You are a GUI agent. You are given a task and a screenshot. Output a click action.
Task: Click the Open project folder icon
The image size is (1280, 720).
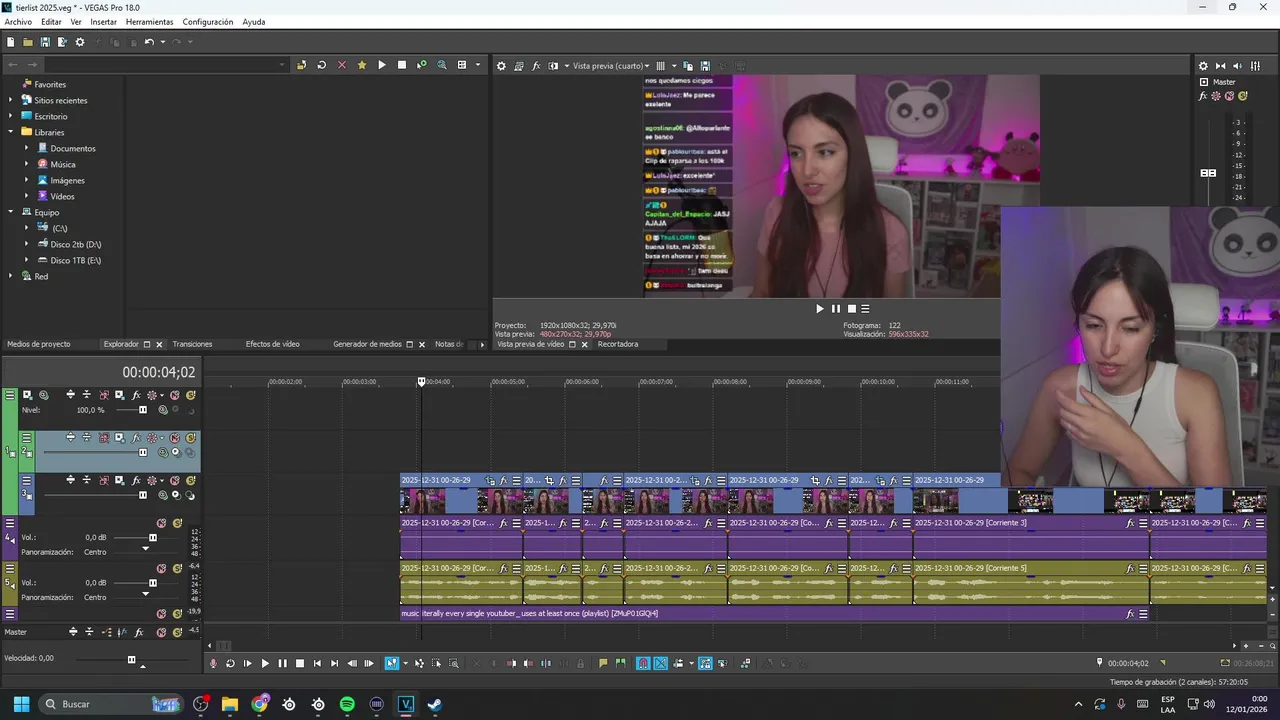pyautogui.click(x=28, y=42)
